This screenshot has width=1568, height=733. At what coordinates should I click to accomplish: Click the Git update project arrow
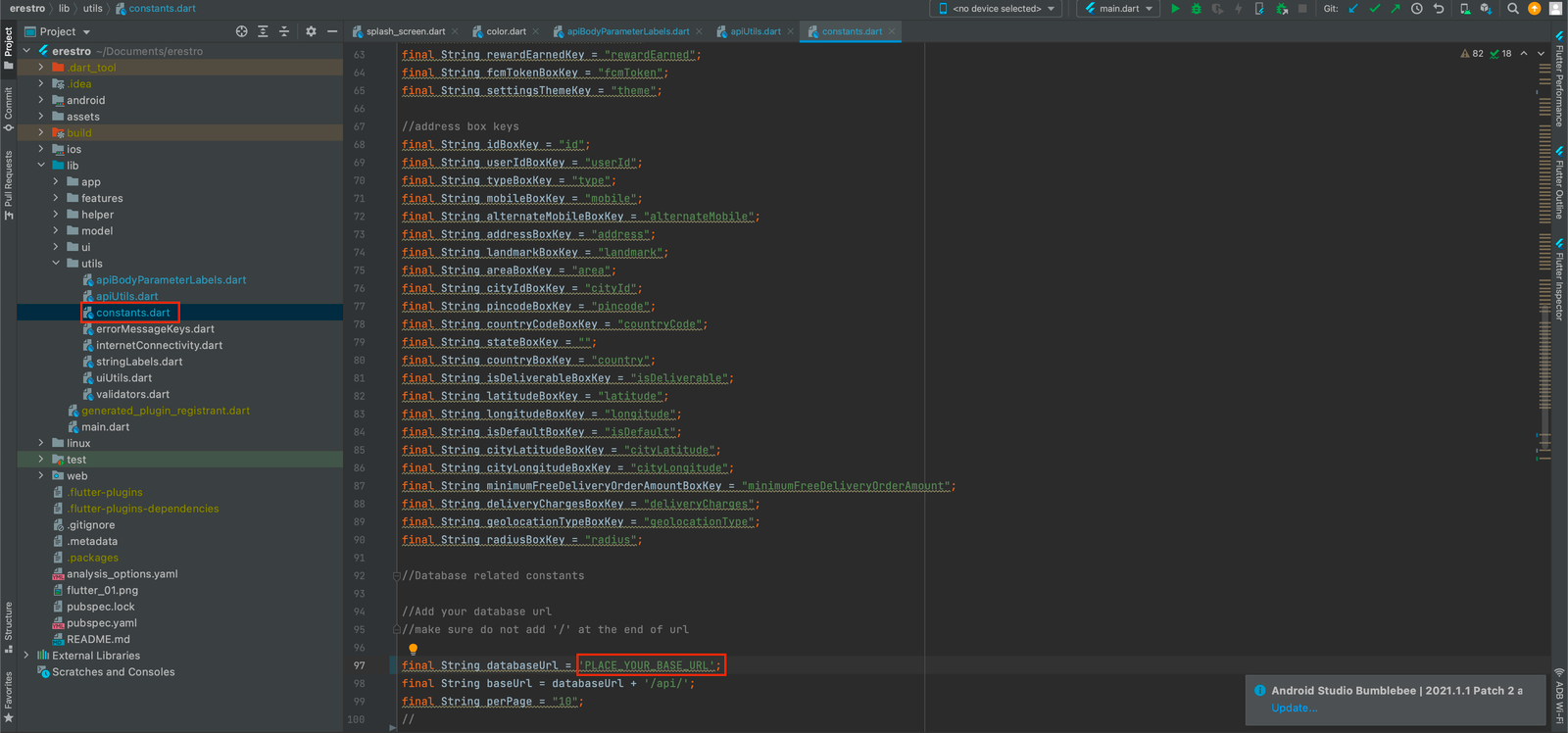1353,9
